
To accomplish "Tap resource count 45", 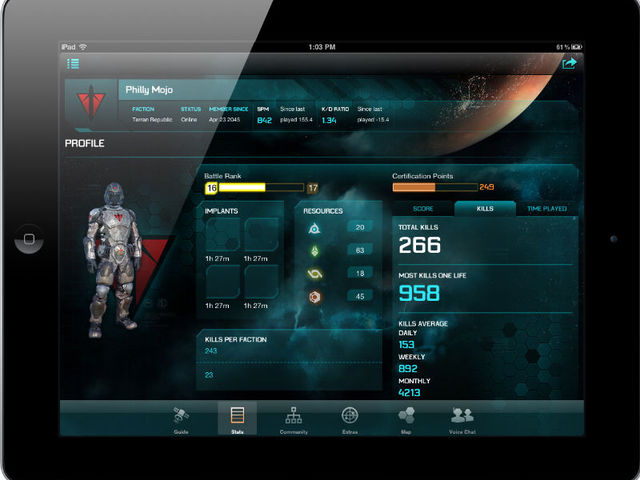I will point(360,296).
